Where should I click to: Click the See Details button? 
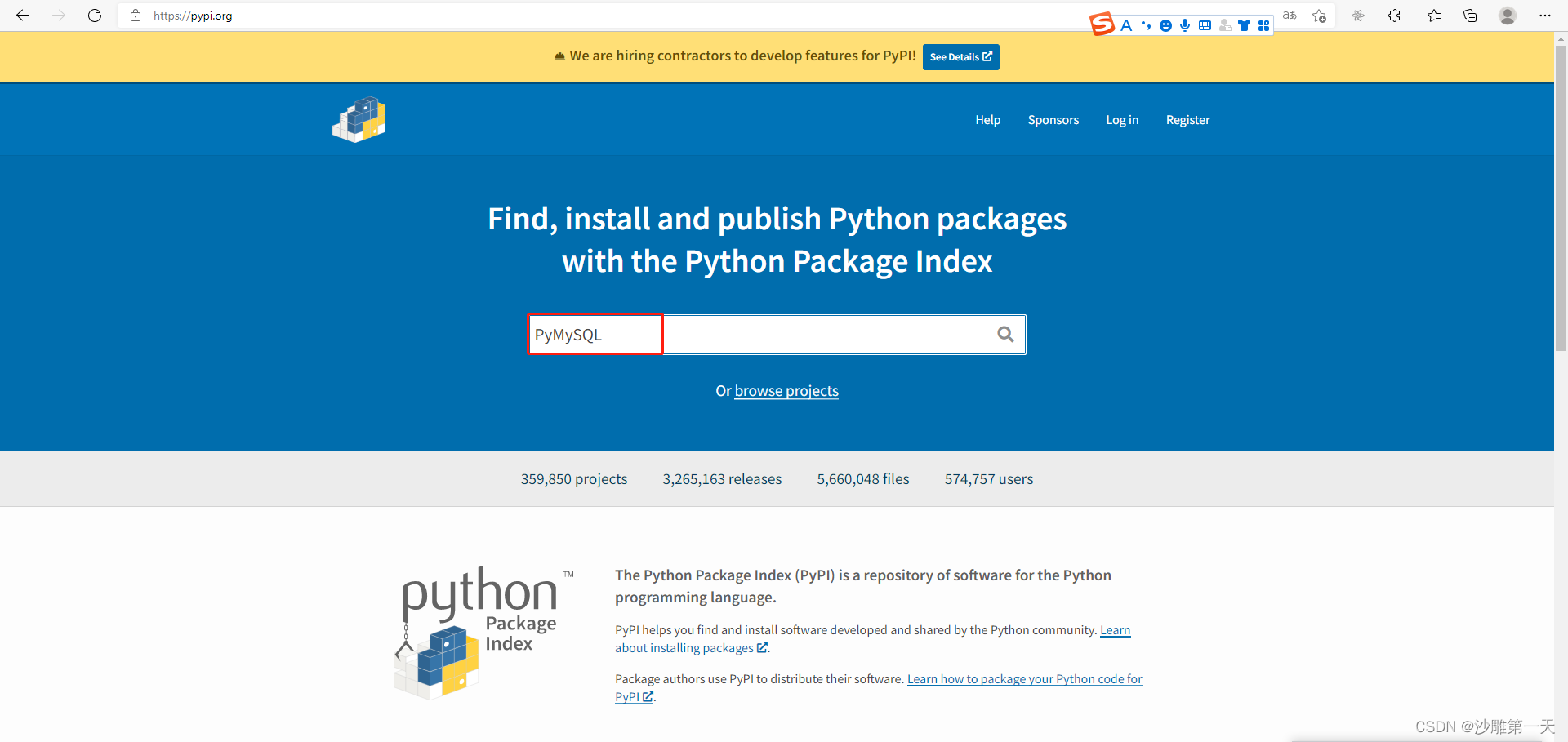960,57
